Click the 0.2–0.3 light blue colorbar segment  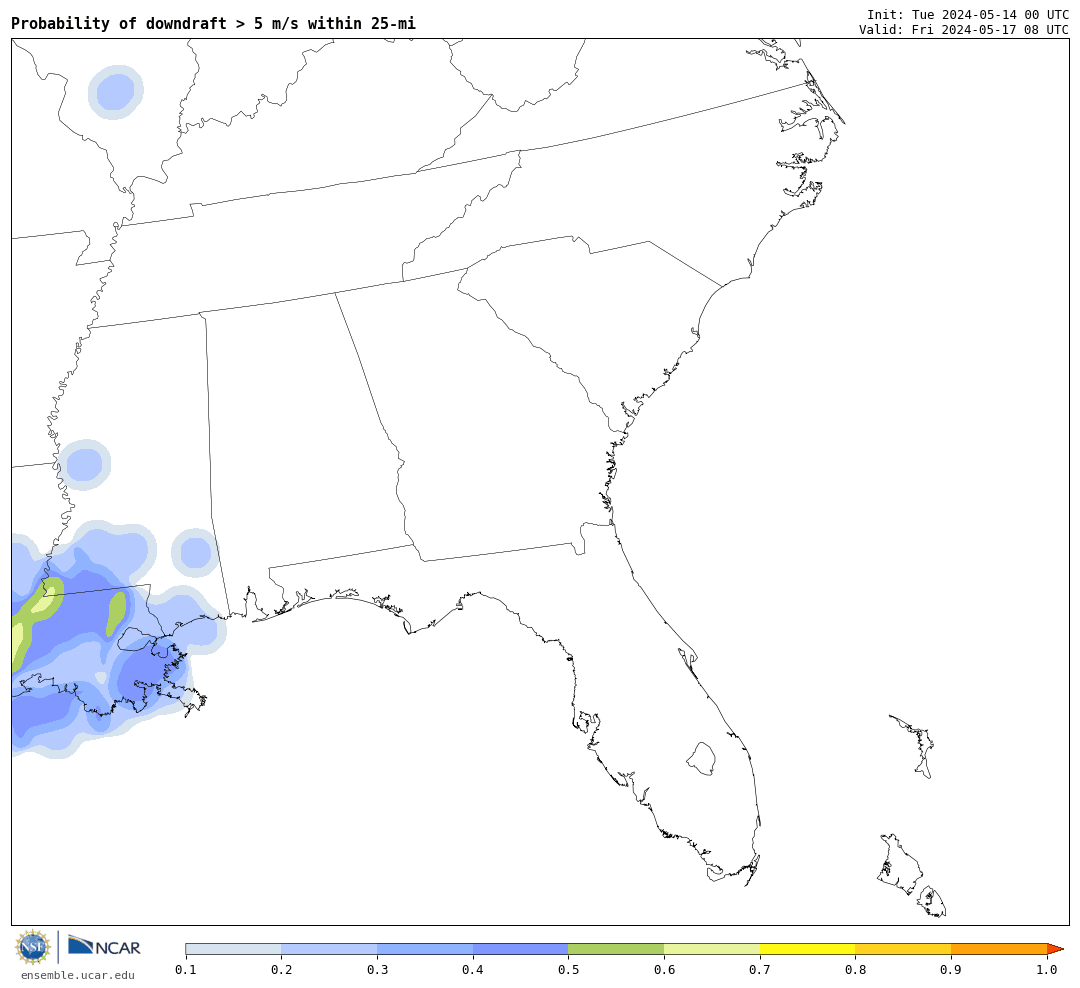click(x=329, y=949)
